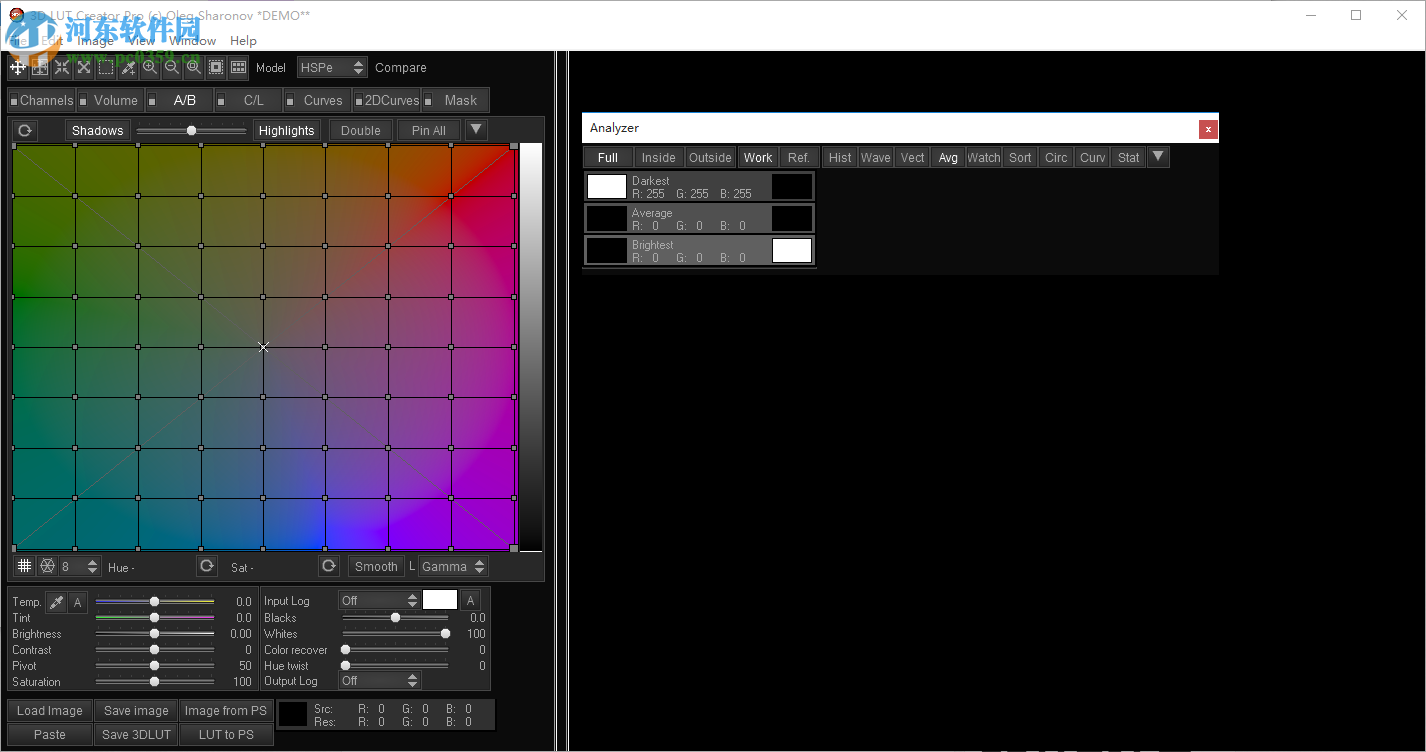Click the reset icon next to Shadows
The image size is (1426, 752).
(x=24, y=130)
